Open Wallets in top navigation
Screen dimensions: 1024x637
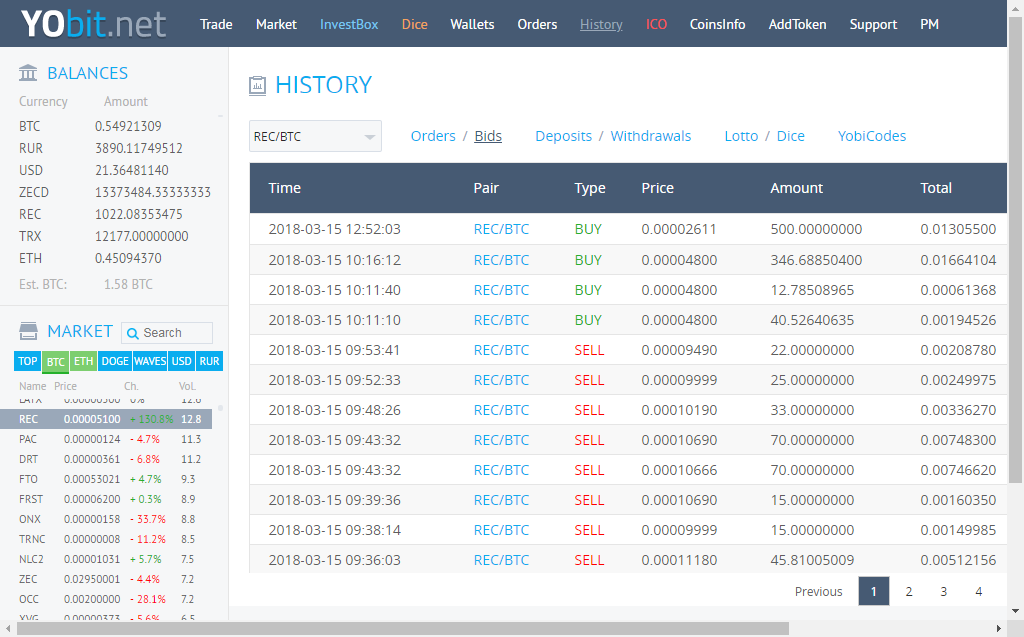pos(472,24)
